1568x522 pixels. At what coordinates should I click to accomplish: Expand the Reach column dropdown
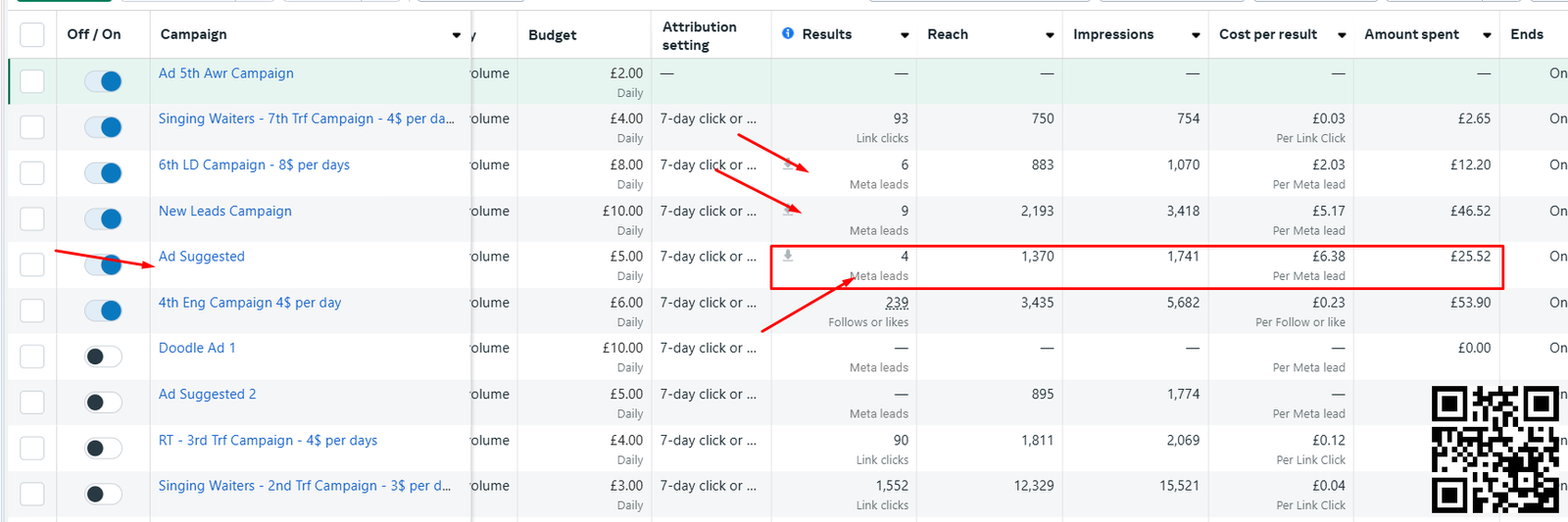[1050, 35]
